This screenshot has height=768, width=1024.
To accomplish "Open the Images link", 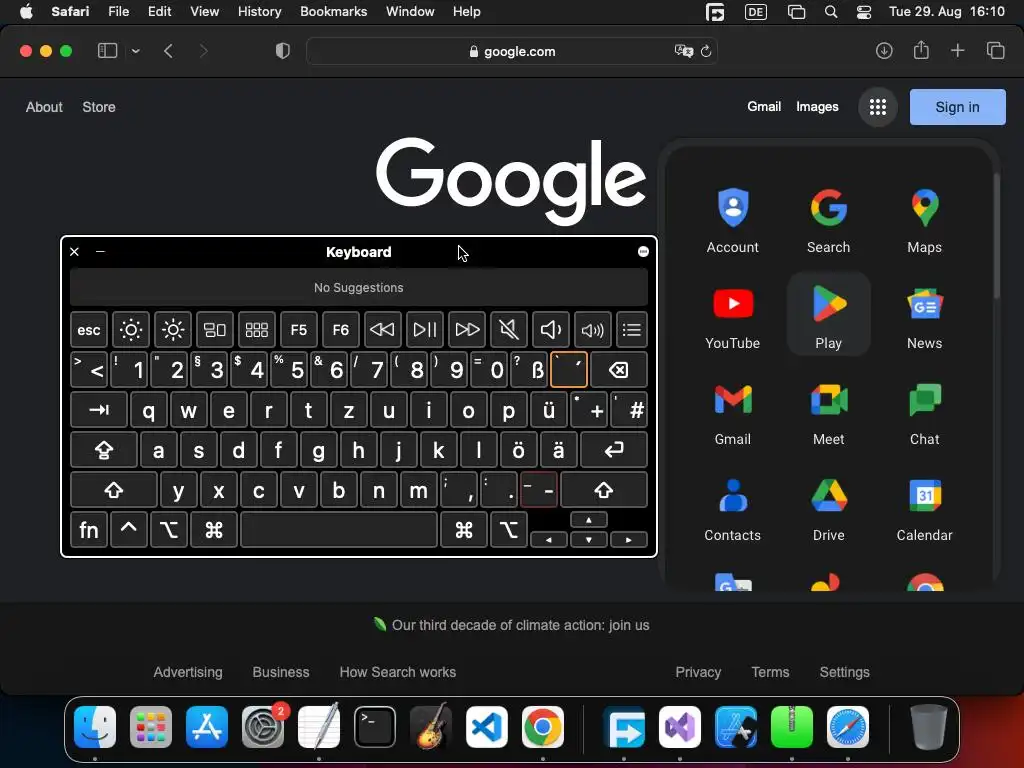I will tap(817, 106).
